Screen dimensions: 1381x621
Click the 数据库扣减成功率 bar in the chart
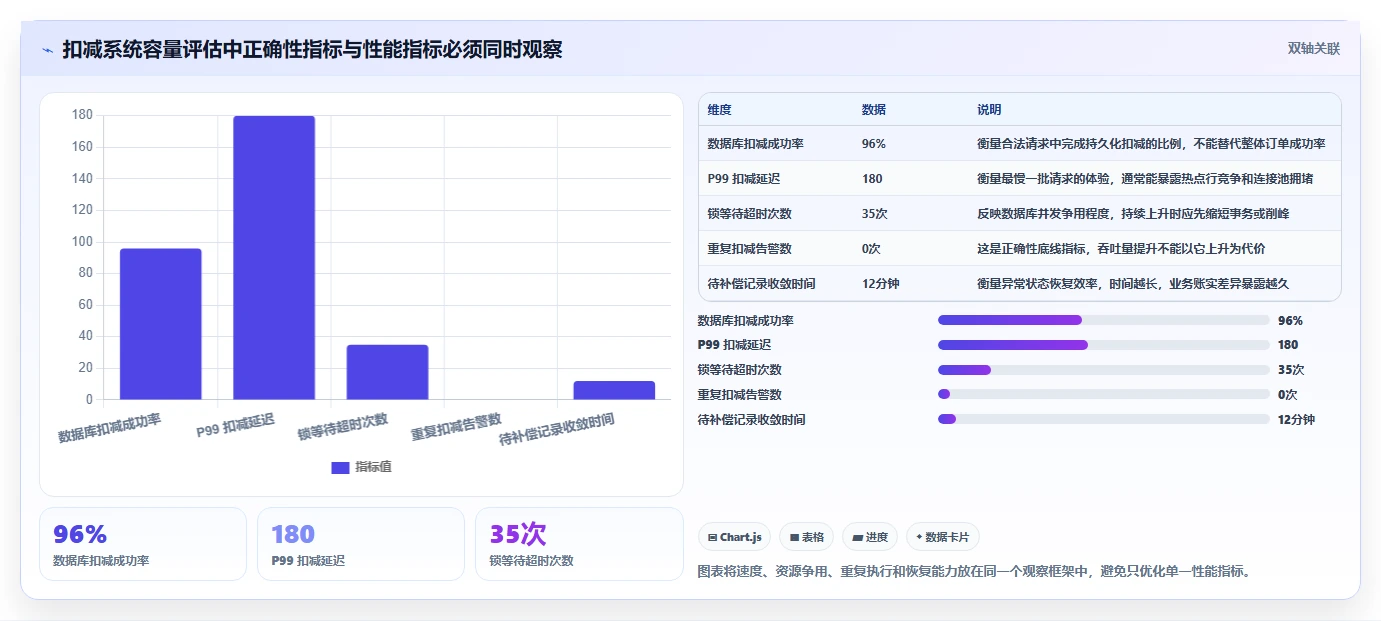161,324
